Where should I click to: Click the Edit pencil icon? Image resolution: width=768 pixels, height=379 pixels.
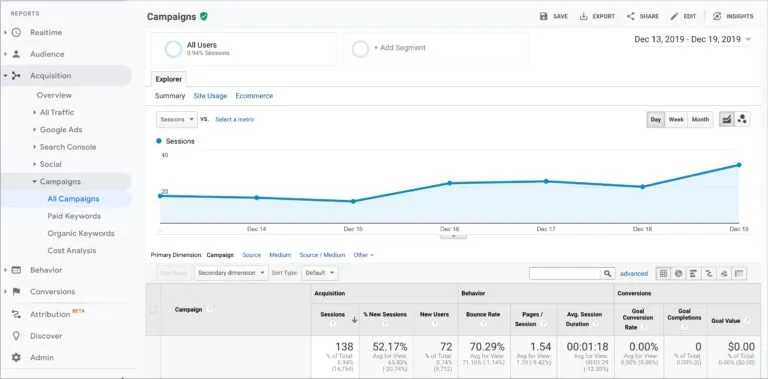click(x=674, y=16)
